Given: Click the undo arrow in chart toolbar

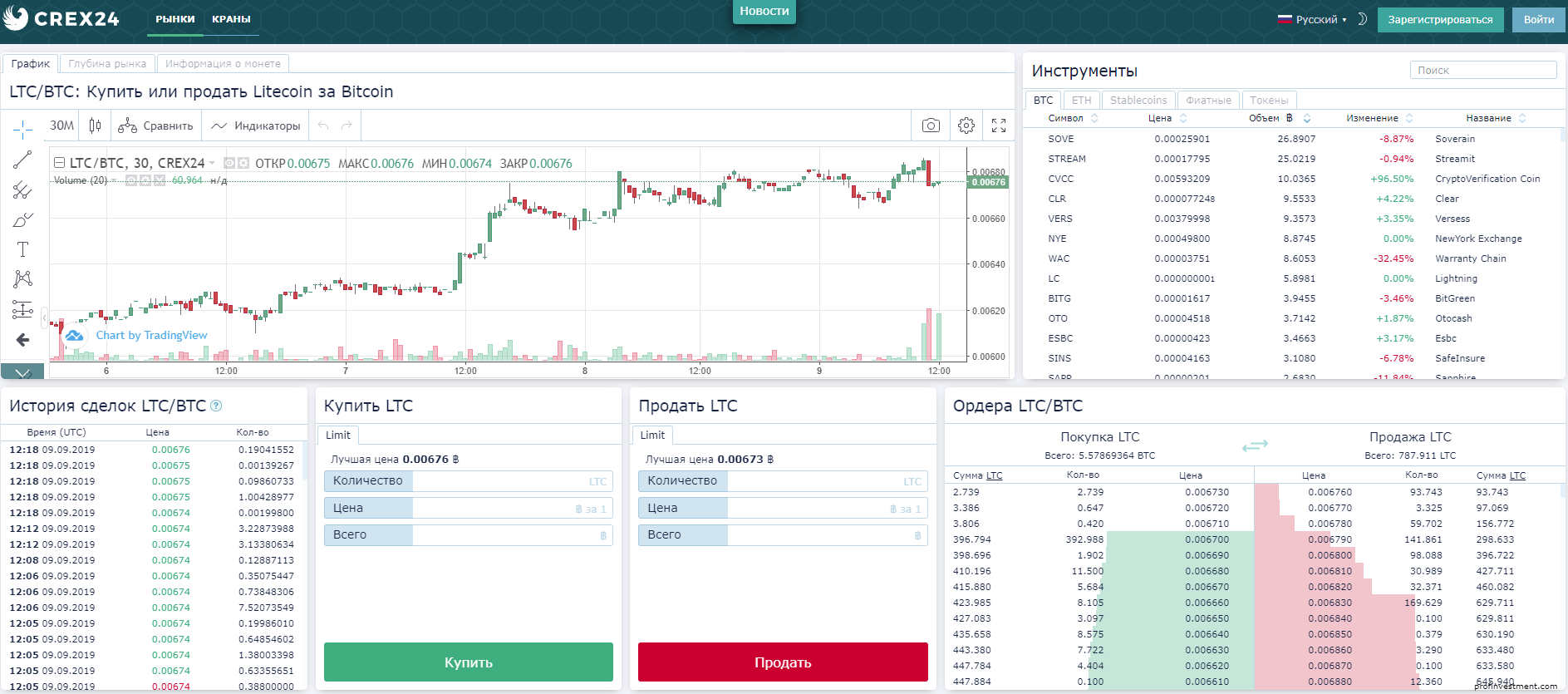Looking at the screenshot, I should click(323, 126).
